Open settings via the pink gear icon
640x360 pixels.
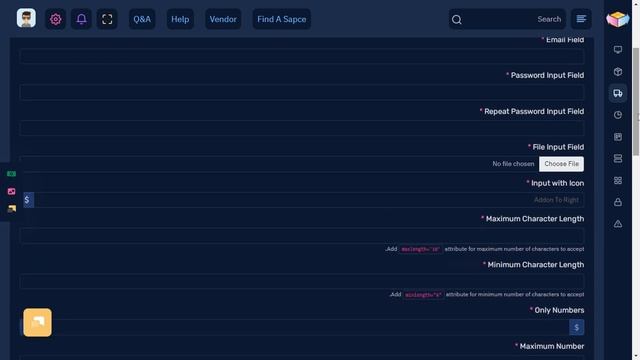click(56, 19)
